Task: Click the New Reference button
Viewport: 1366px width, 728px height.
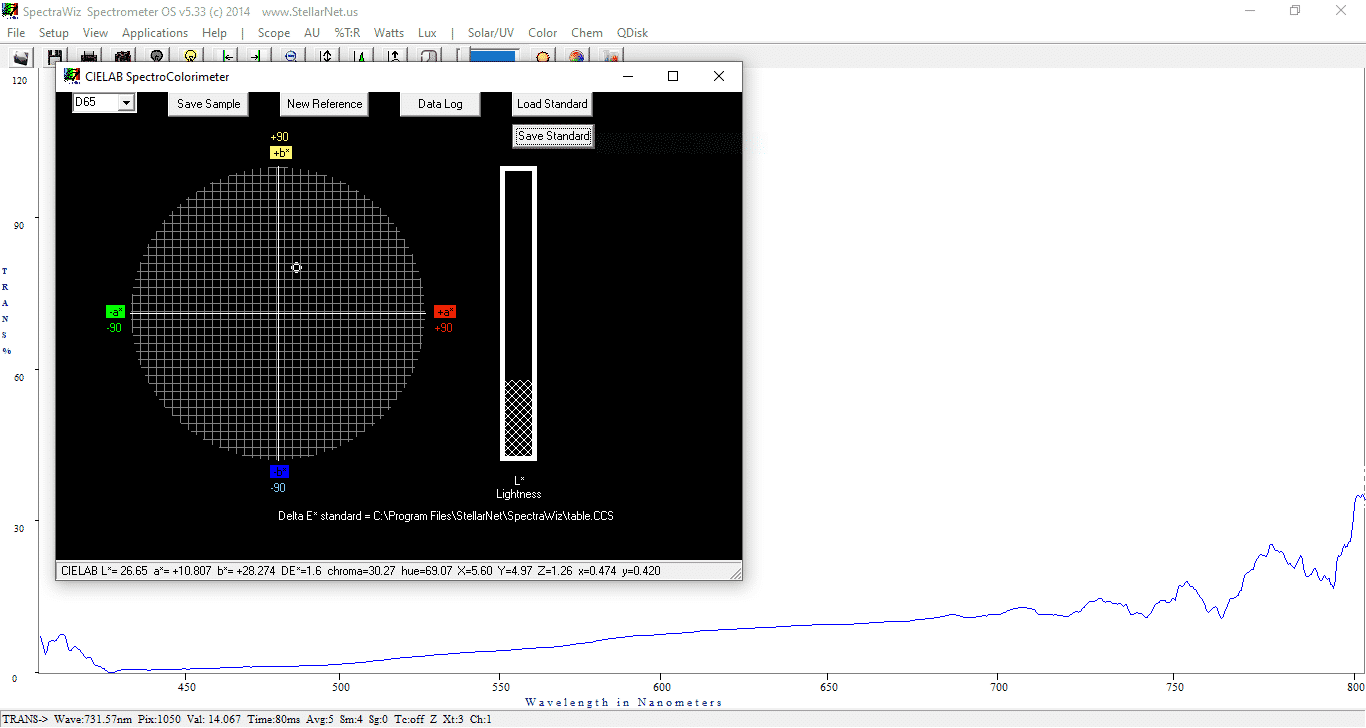Action: click(x=325, y=104)
